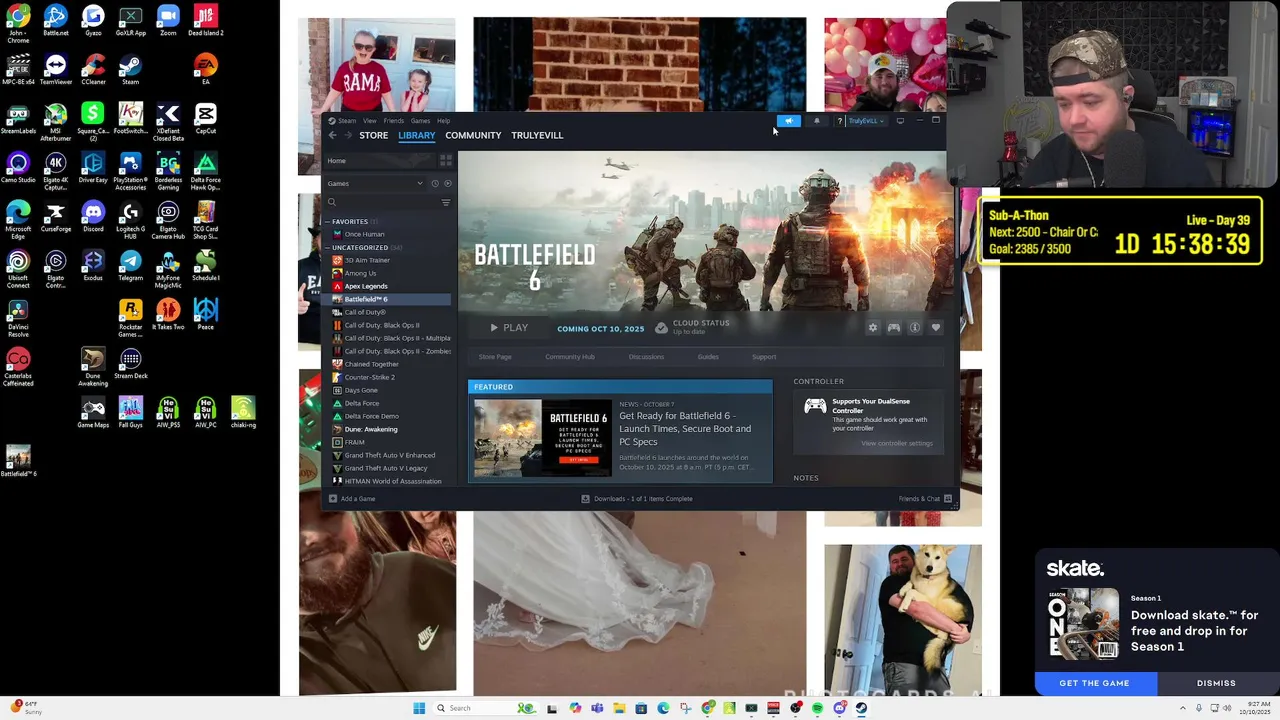1280x720 pixels.
Task: Expand the Games filter dropdown
Action: [375, 183]
